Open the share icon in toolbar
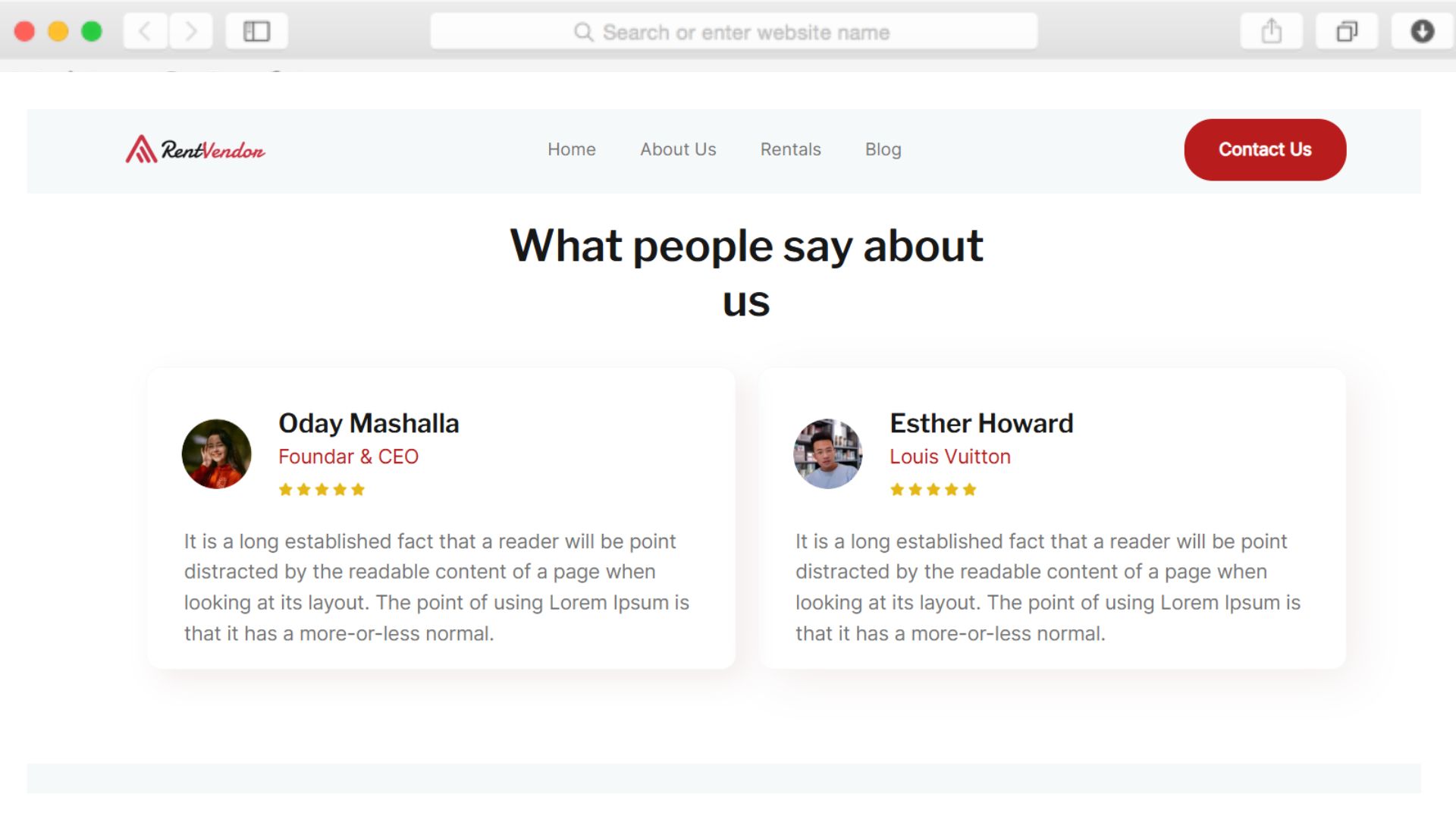Viewport: 1456px width, 819px height. pos(1271,32)
